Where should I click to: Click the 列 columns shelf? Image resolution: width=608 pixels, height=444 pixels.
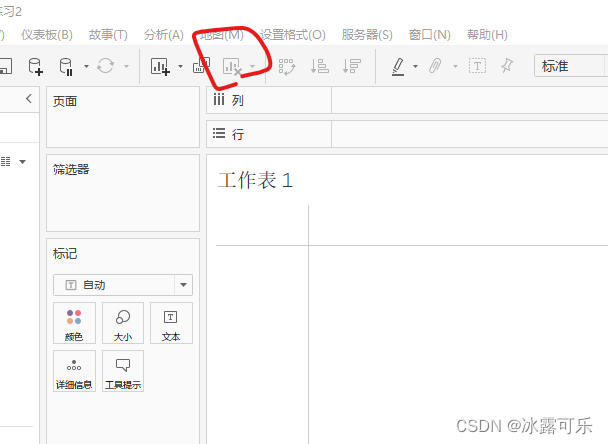pos(407,100)
